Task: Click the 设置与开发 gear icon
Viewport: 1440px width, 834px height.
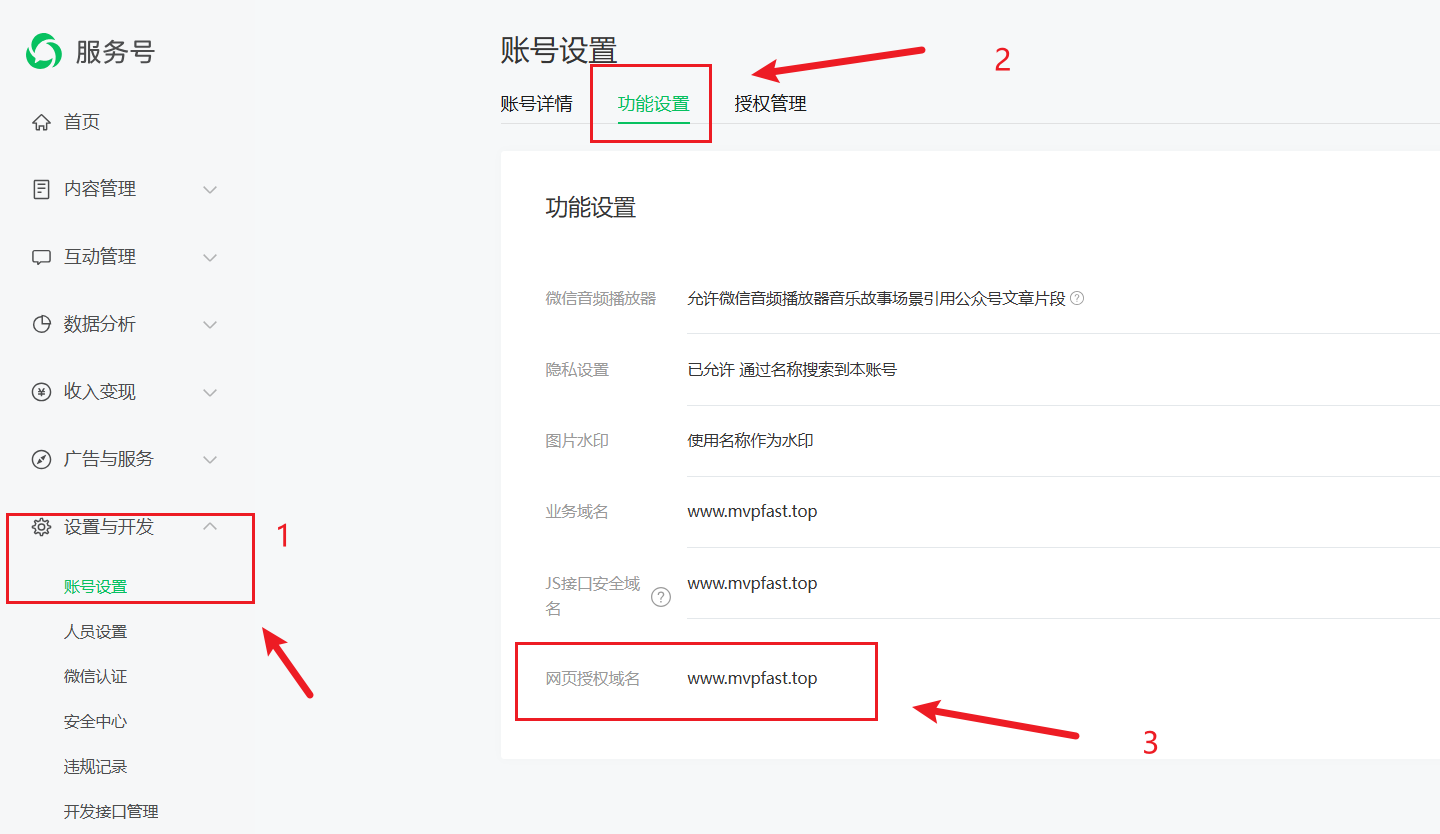Action: [x=41, y=527]
